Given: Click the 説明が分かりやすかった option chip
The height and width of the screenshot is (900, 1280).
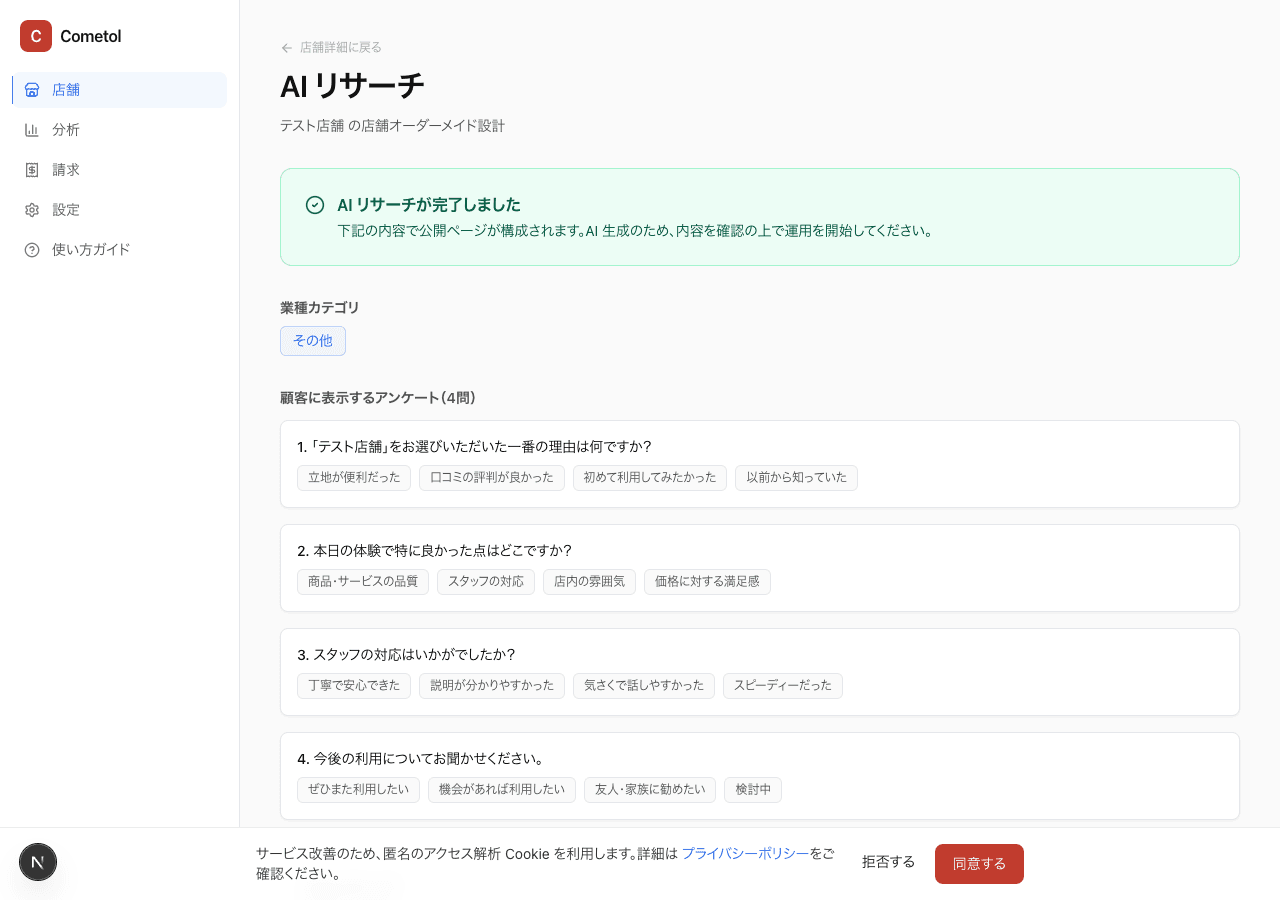Looking at the screenshot, I should pos(492,686).
